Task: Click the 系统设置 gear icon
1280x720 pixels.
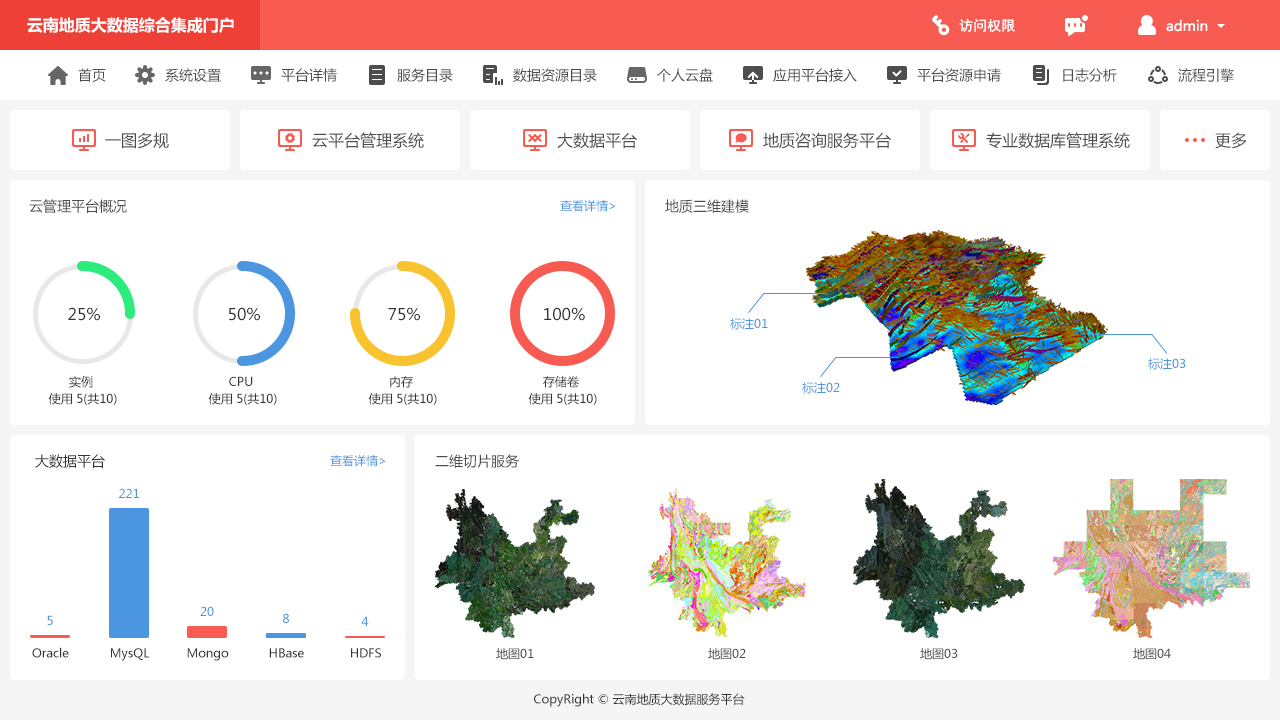Action: [145, 75]
